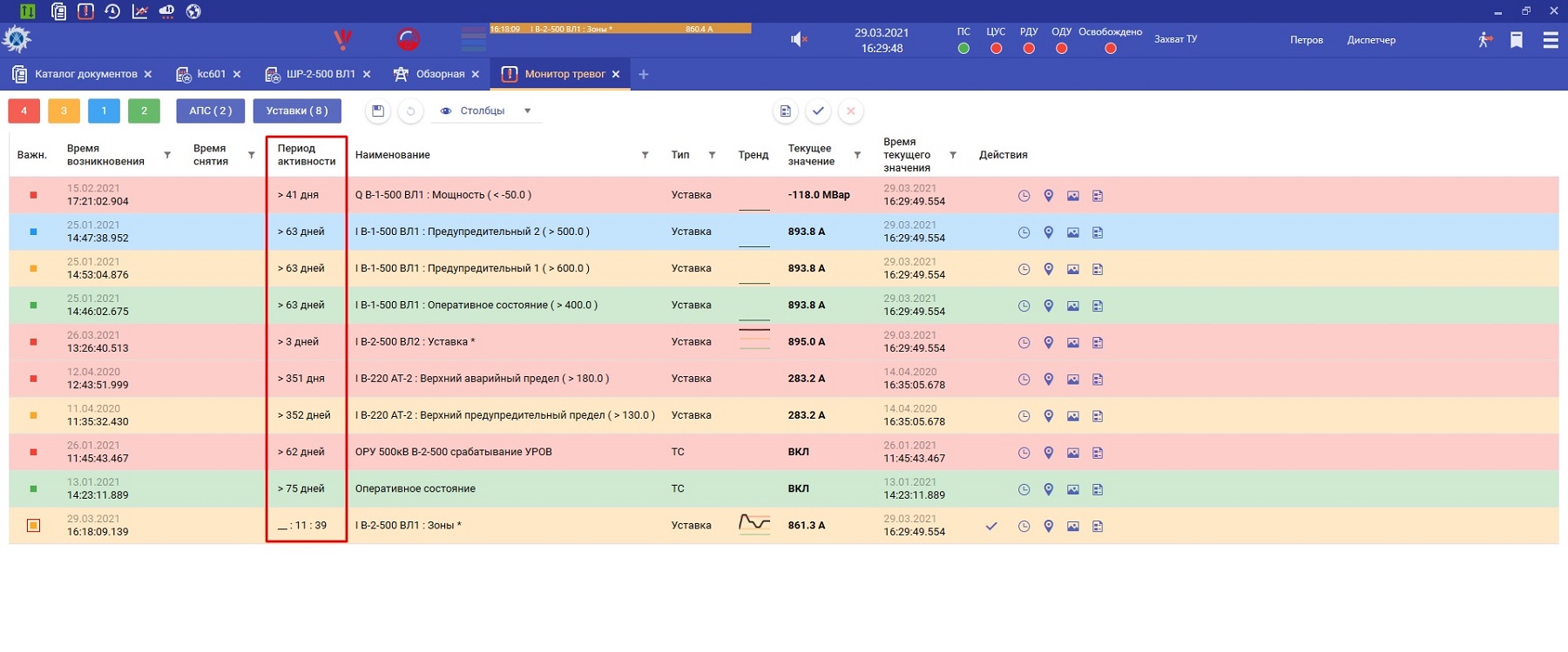Click the history clock icon in the top toolbar
1568x652 pixels.
click(x=112, y=11)
